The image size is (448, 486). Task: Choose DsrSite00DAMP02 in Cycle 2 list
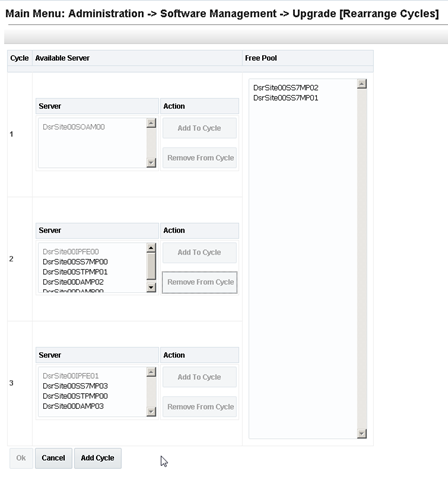point(73,282)
